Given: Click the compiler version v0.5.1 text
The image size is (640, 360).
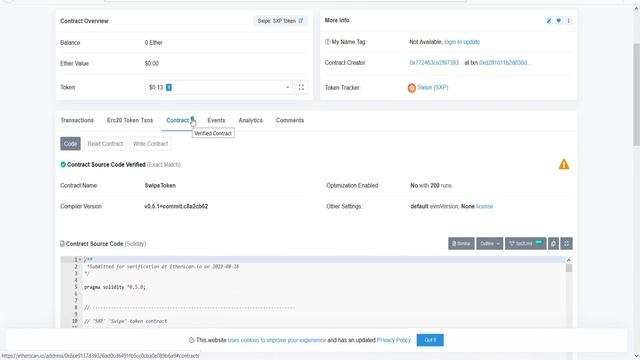Looking at the screenshot, I should coord(176,207).
